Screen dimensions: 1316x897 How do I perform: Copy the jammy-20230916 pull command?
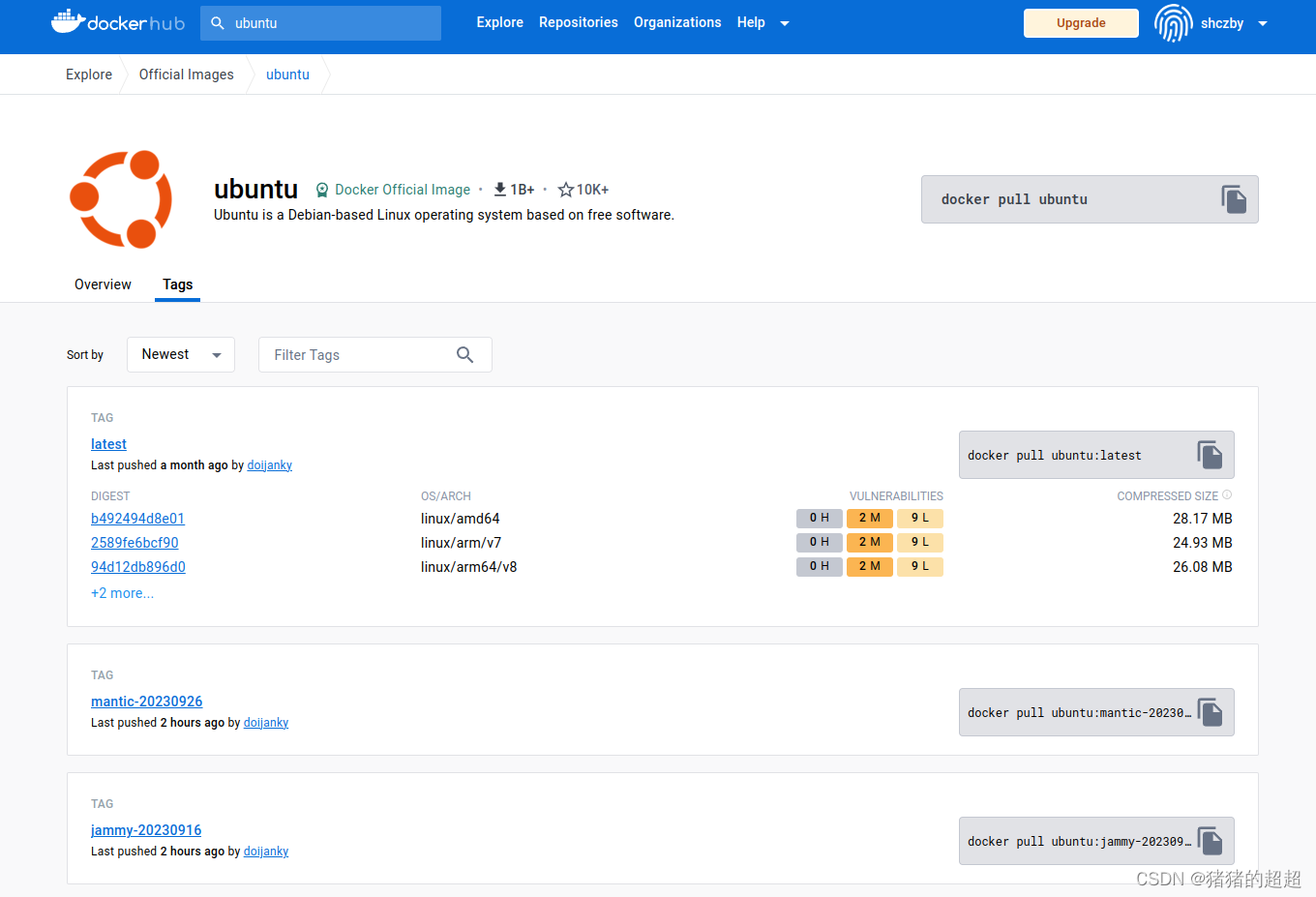[x=1210, y=840]
